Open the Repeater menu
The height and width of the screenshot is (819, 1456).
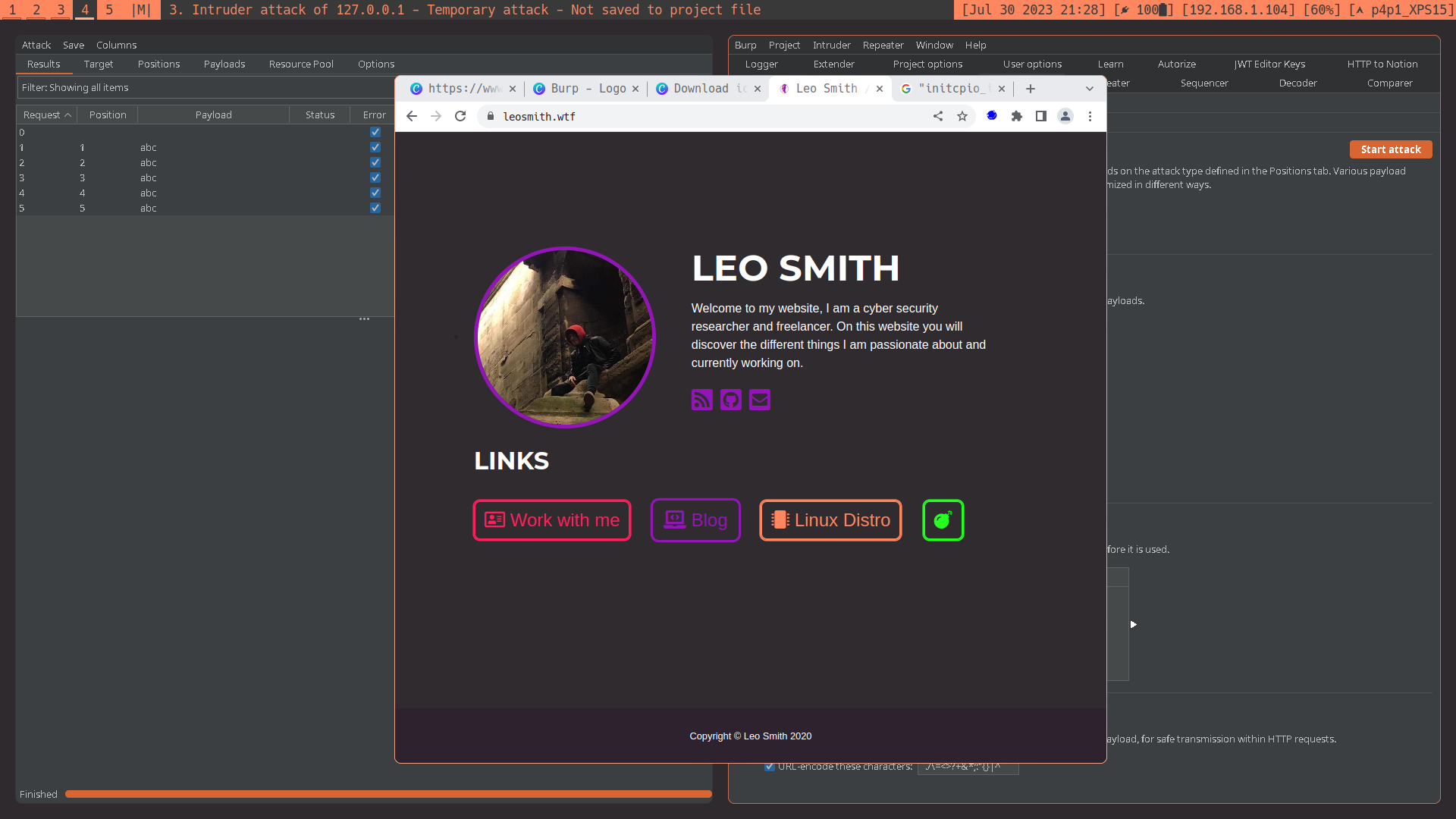(x=883, y=45)
